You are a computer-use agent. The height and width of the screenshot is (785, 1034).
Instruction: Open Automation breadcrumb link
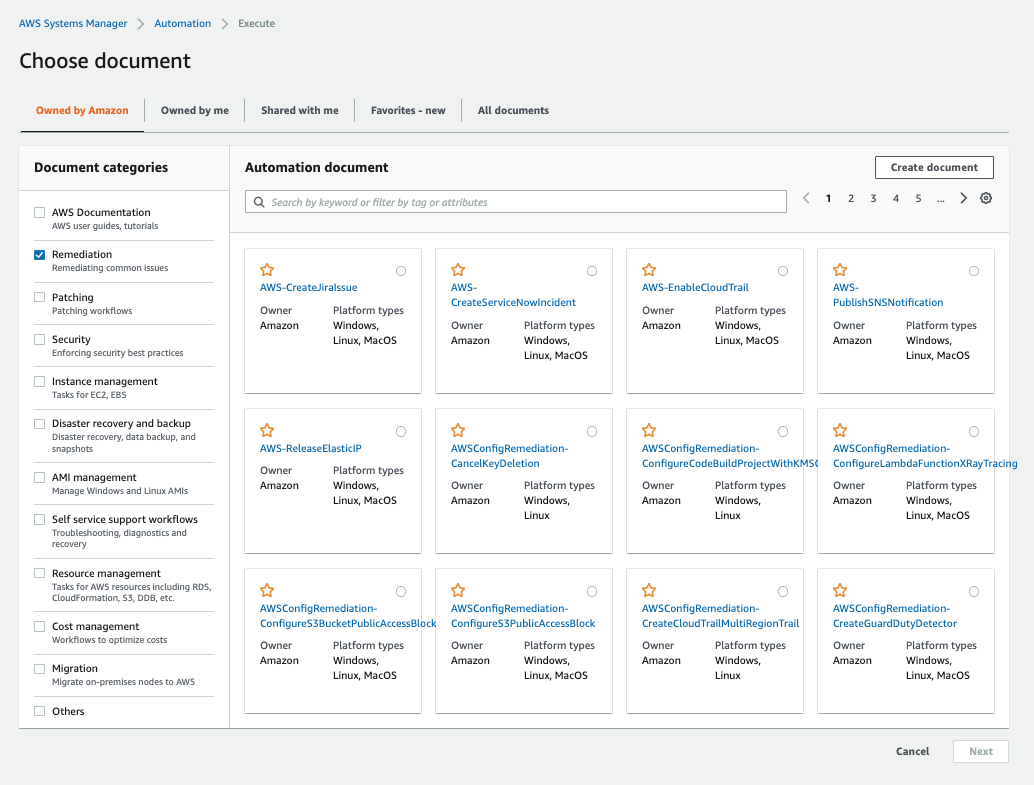[183, 23]
